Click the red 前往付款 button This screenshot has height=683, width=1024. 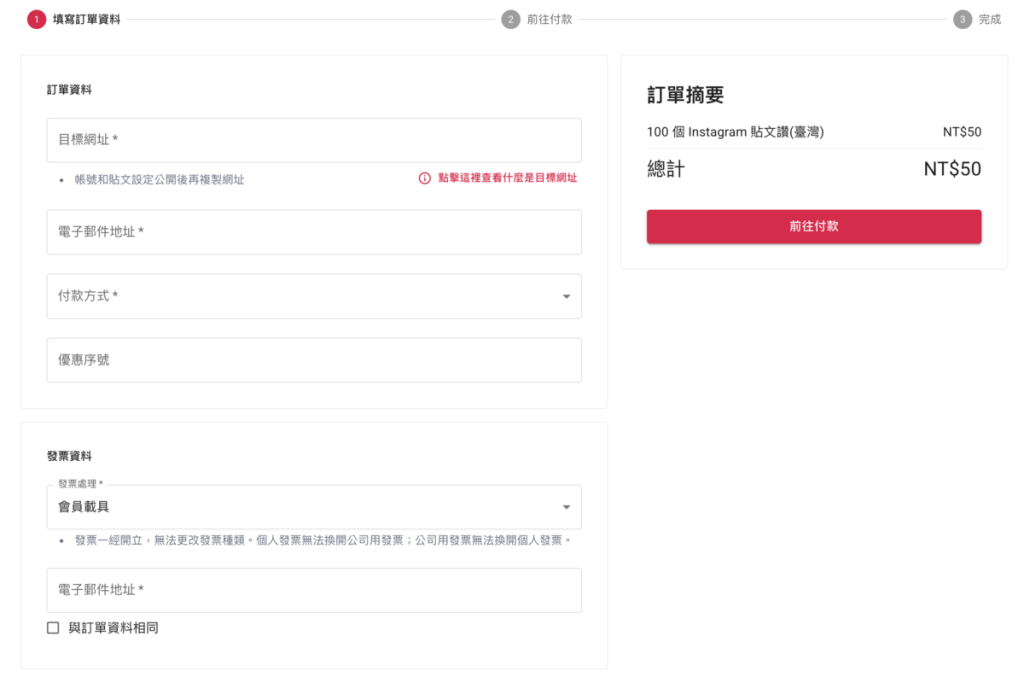click(x=814, y=227)
